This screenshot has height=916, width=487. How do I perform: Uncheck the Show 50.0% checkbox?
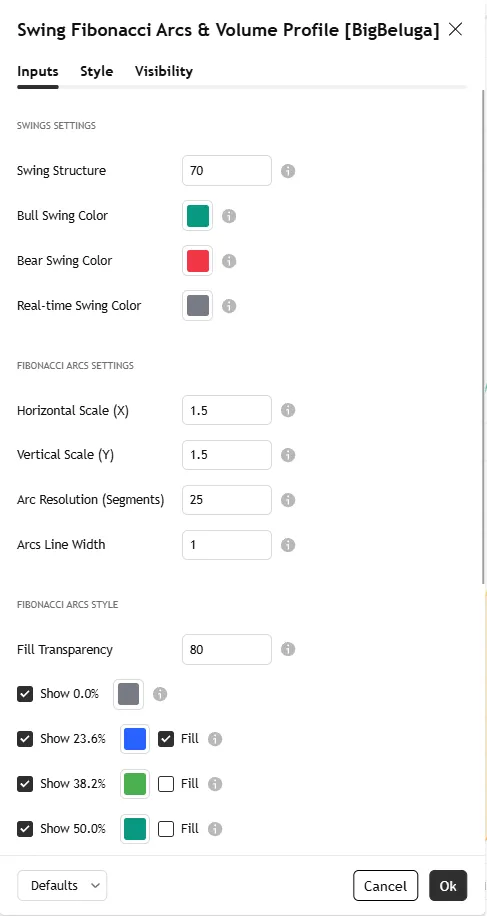25,829
